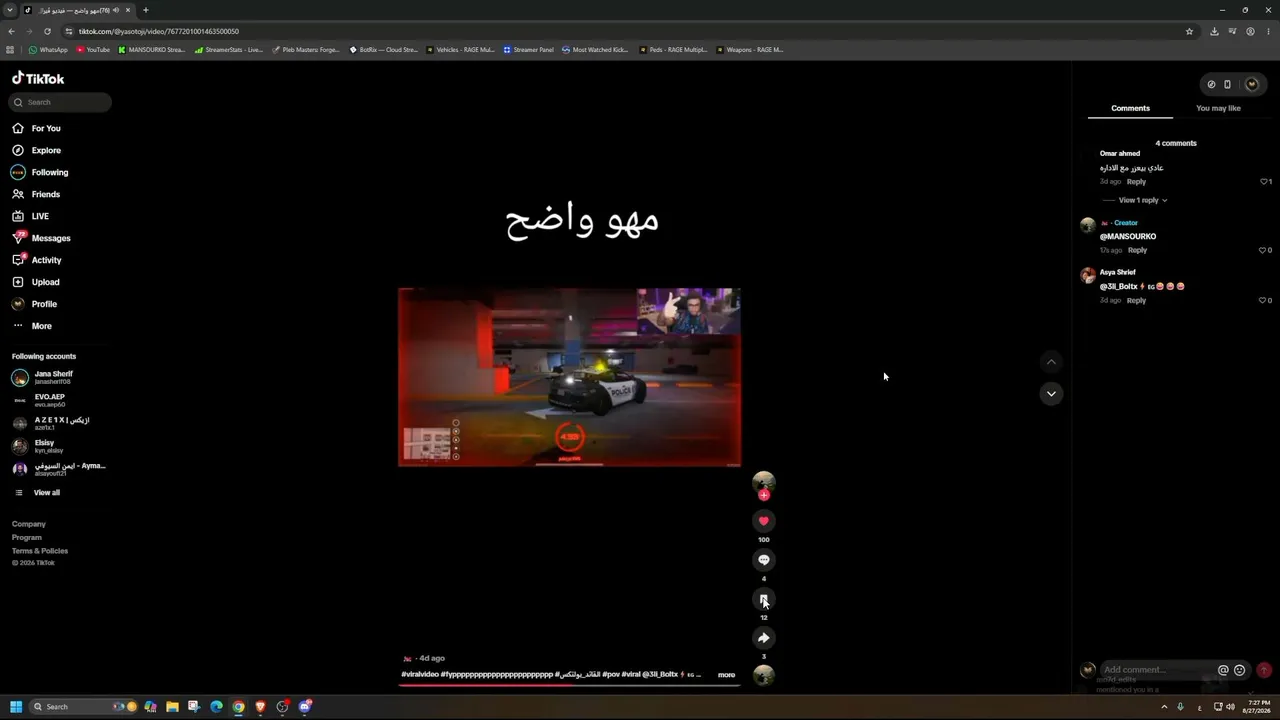This screenshot has width=1280, height=720.
Task: Like the video with heart icon
Action: (764, 521)
